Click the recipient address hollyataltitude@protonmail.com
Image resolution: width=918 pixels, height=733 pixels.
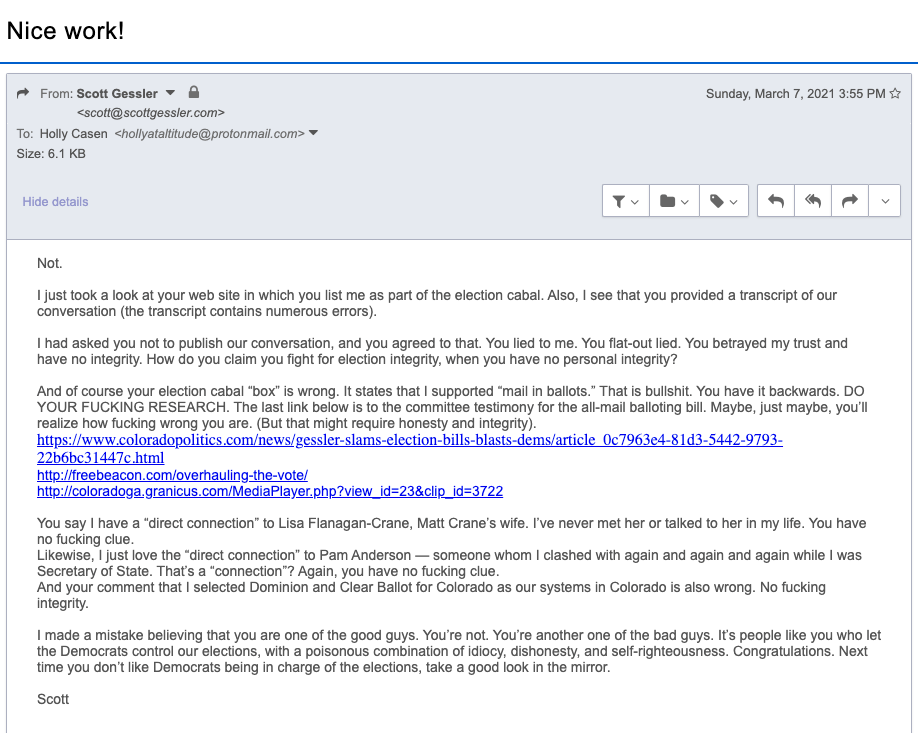[209, 133]
